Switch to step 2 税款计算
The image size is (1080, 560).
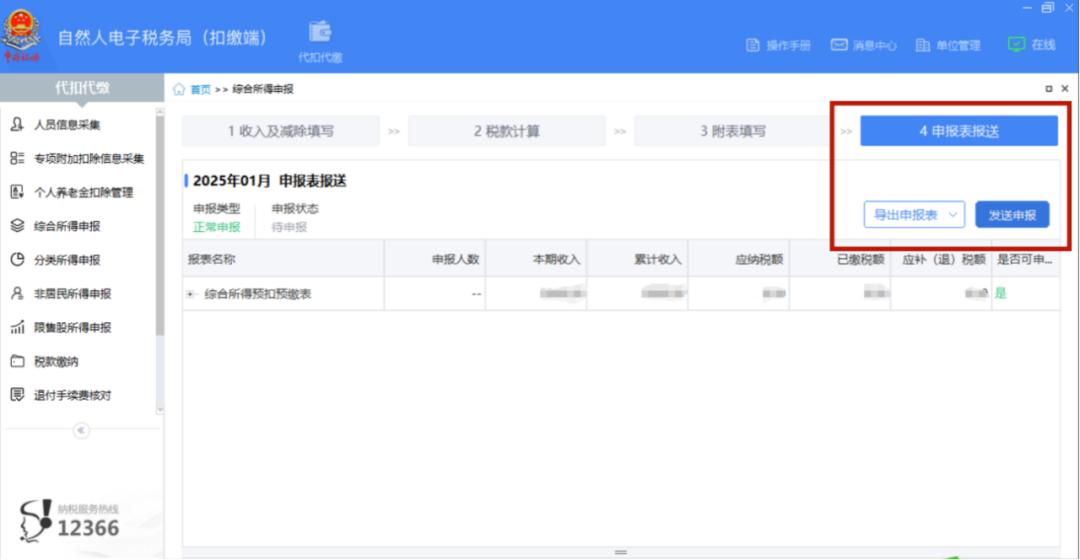(x=506, y=131)
